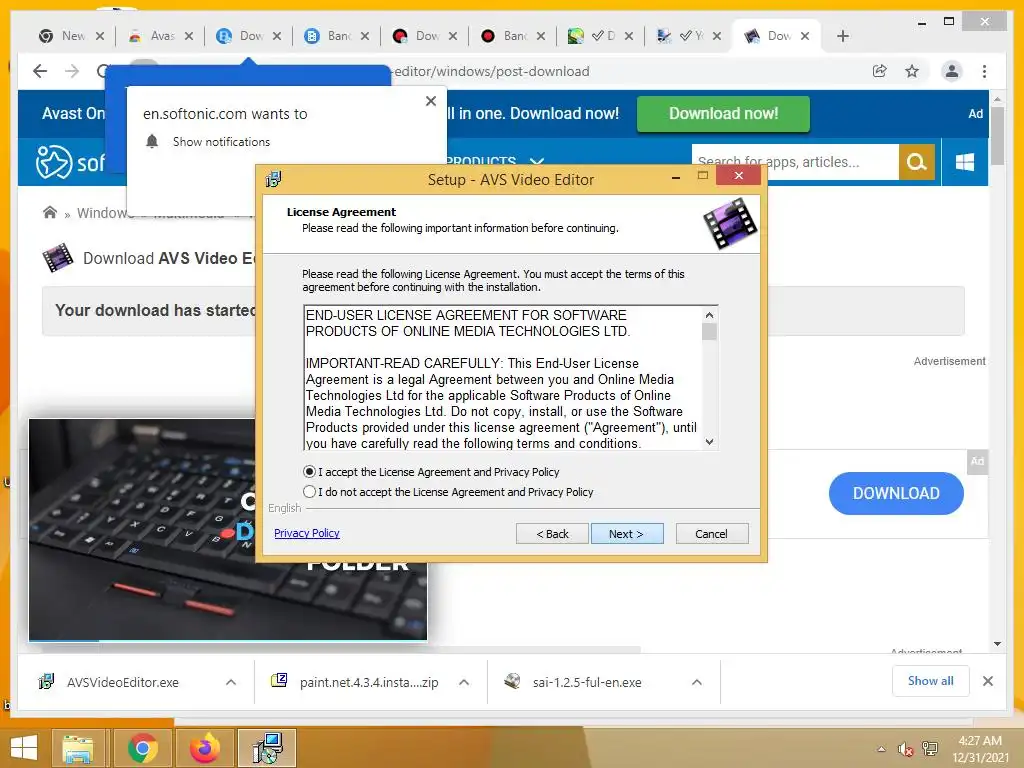
Task: Click the network tray icon
Action: [x=929, y=749]
